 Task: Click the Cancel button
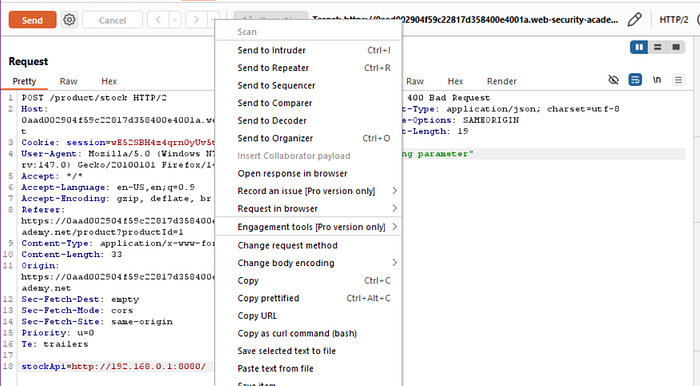pyautogui.click(x=112, y=20)
